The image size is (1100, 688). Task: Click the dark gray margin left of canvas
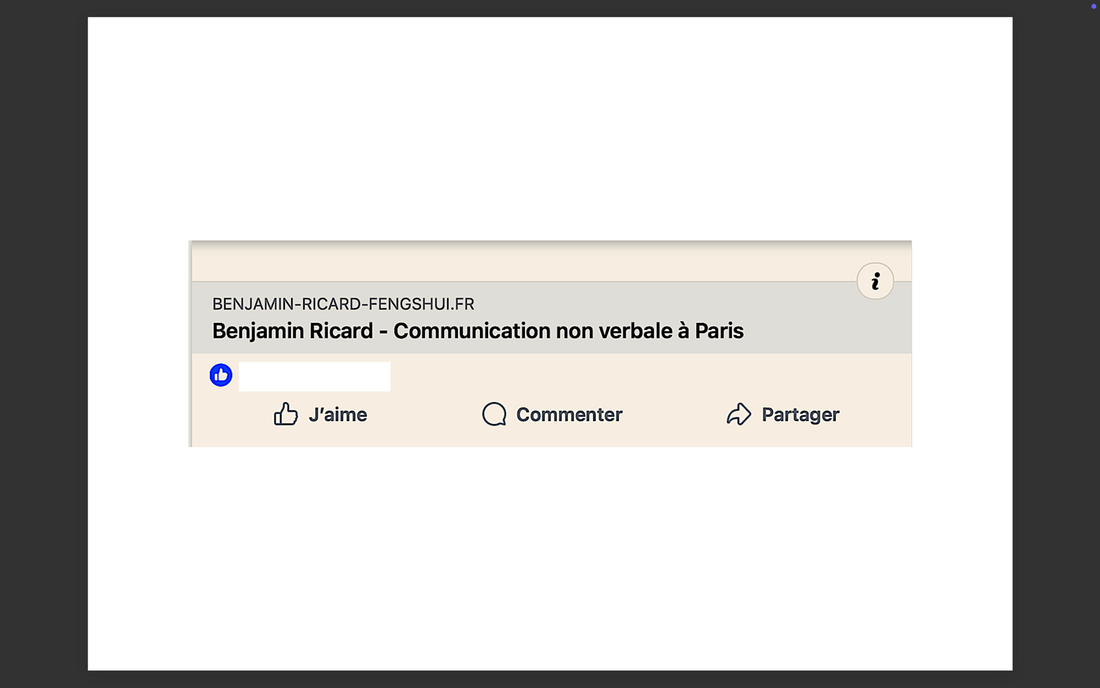(43, 344)
